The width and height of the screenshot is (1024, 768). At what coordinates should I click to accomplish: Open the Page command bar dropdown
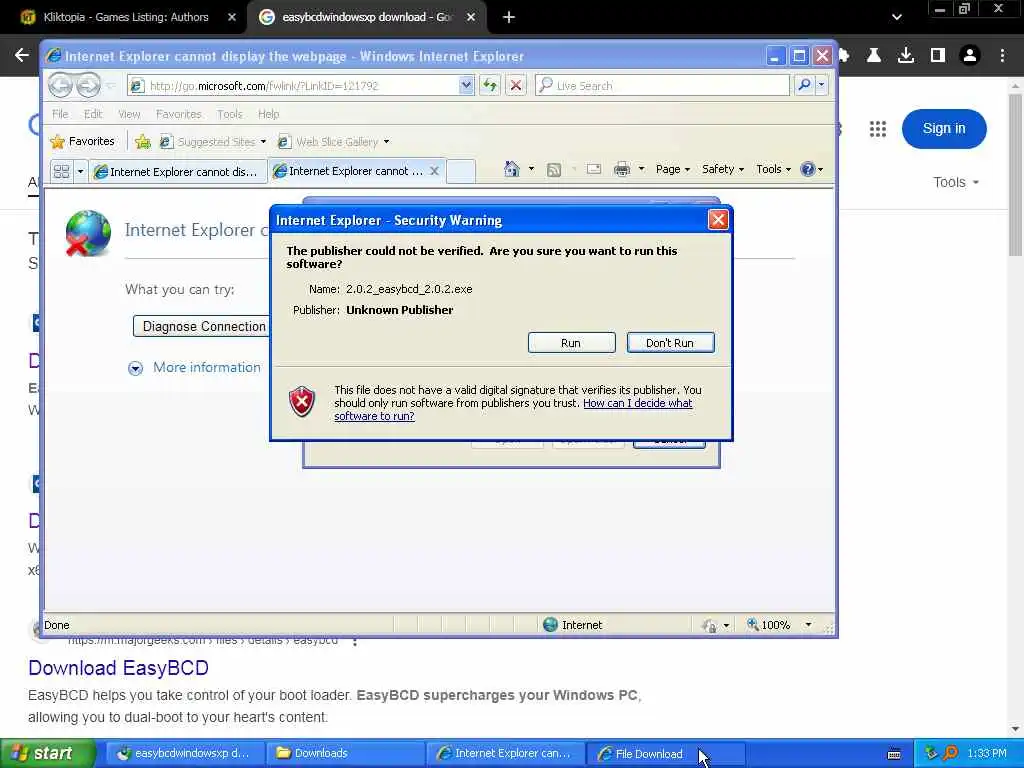[673, 169]
